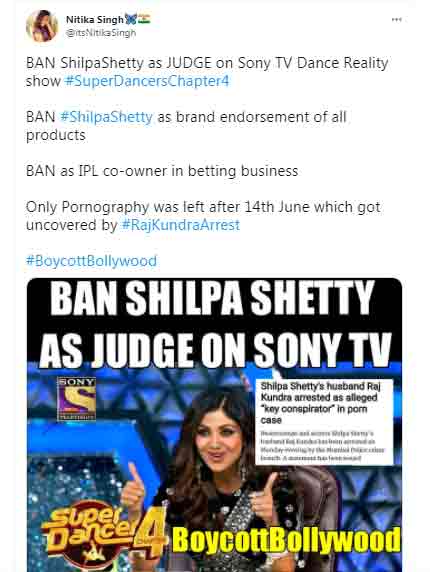Open the #ShilpaShetty hashtag
The height and width of the screenshot is (572, 430).
[x=106, y=117]
